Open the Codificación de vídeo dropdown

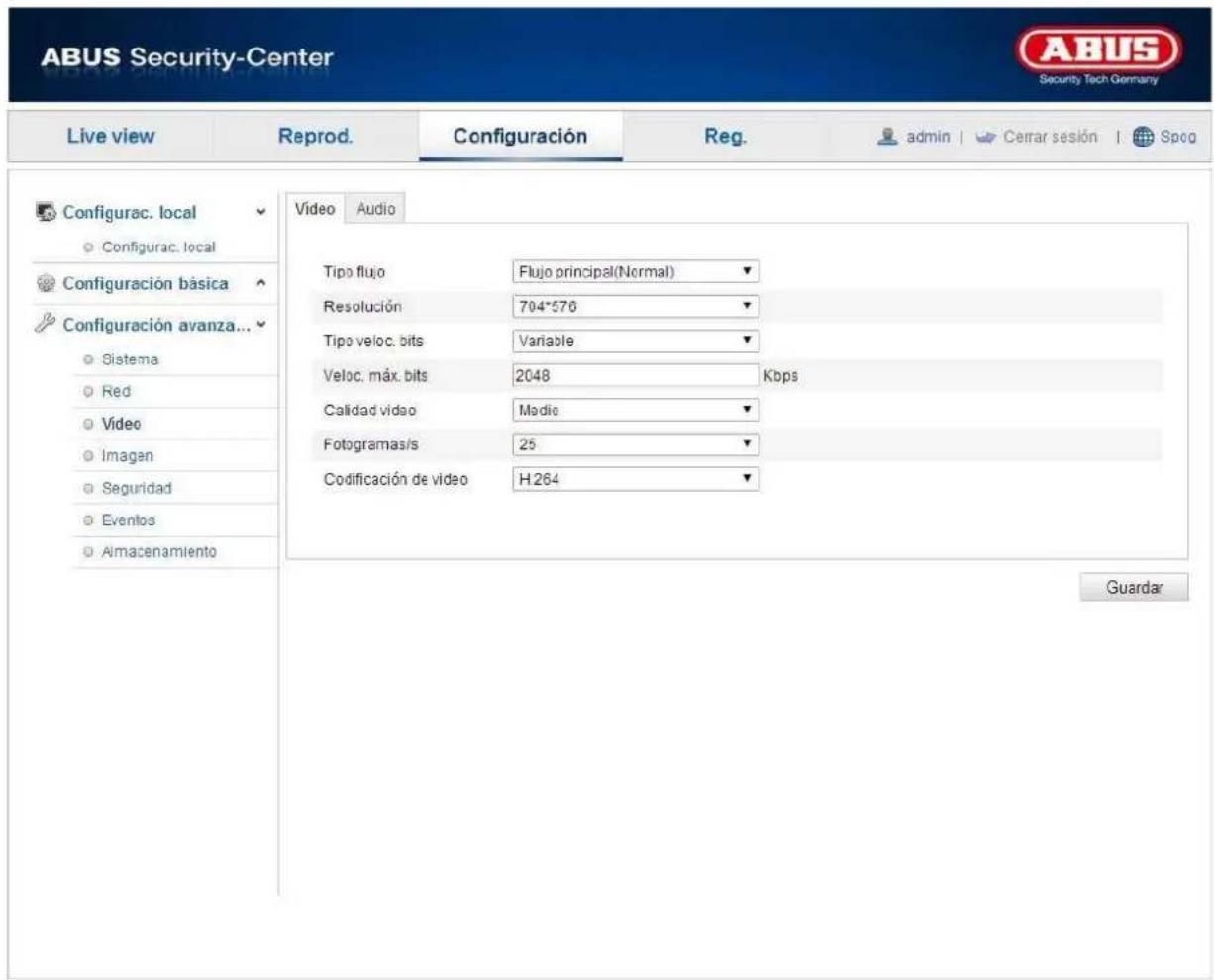tap(636, 479)
